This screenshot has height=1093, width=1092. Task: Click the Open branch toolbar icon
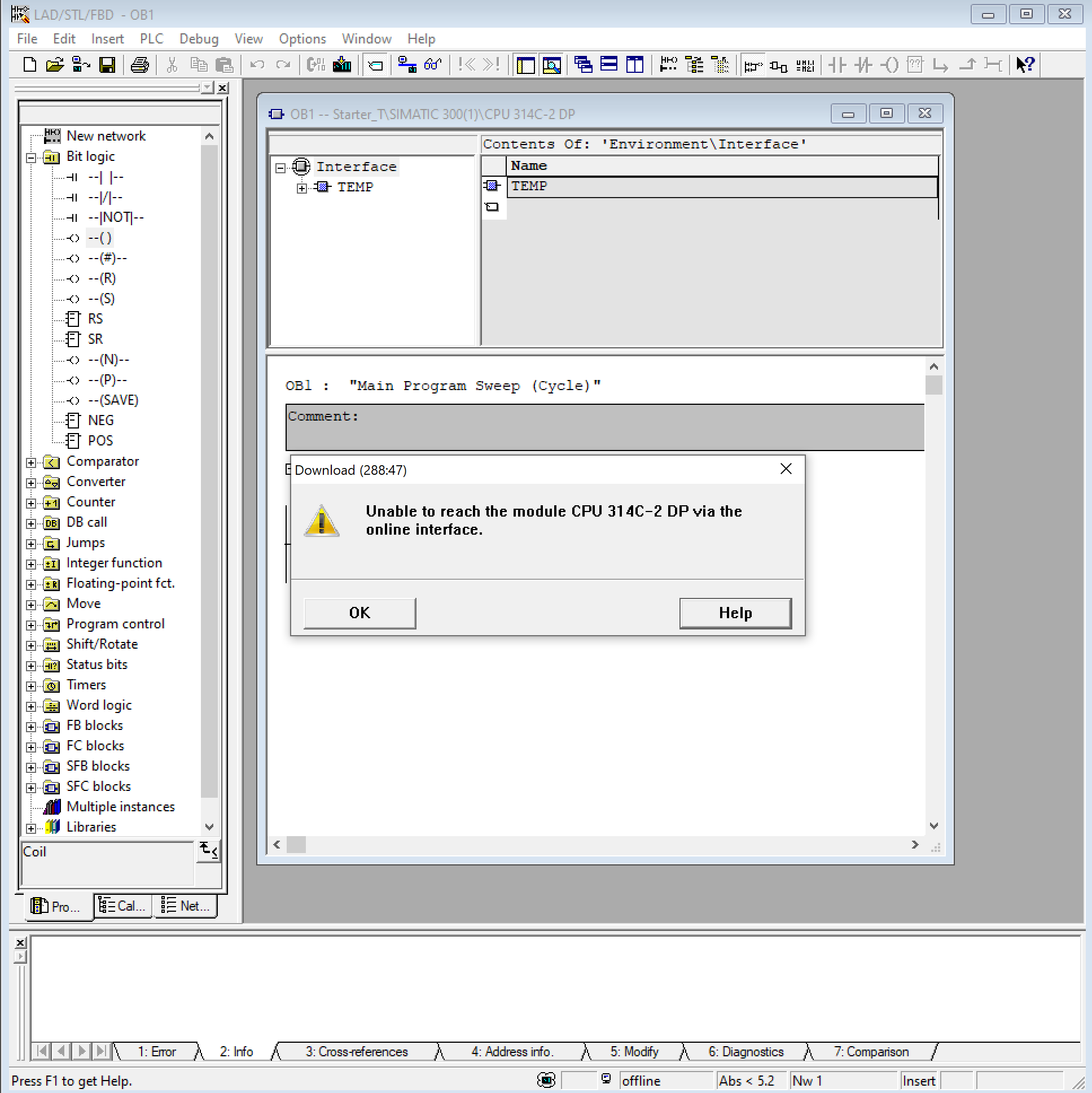coord(941,65)
